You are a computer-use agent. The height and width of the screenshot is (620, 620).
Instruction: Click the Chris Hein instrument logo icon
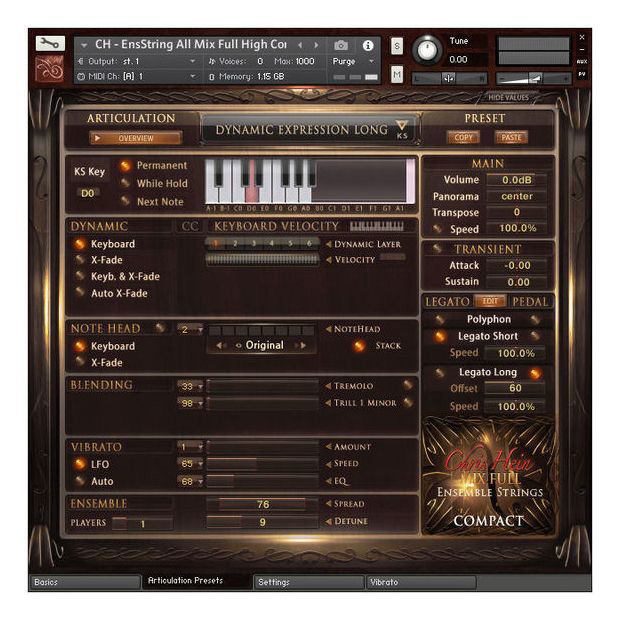pos(50,68)
